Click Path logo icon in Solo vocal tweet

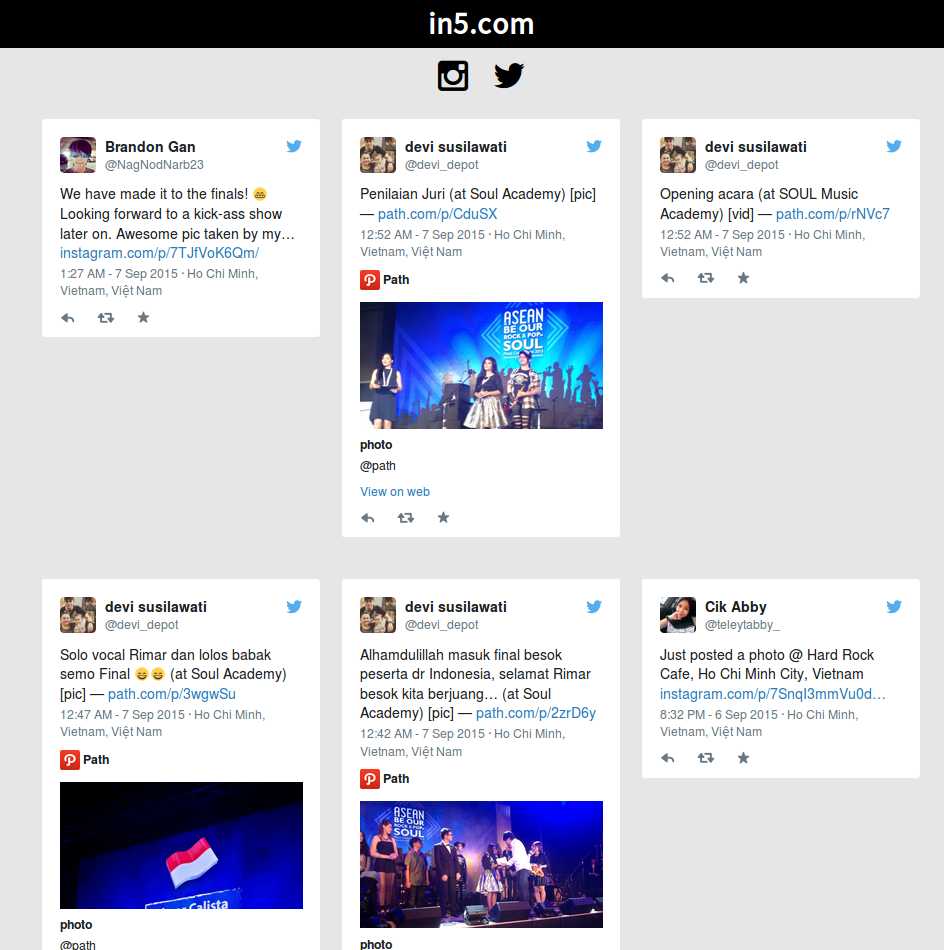tap(70, 760)
